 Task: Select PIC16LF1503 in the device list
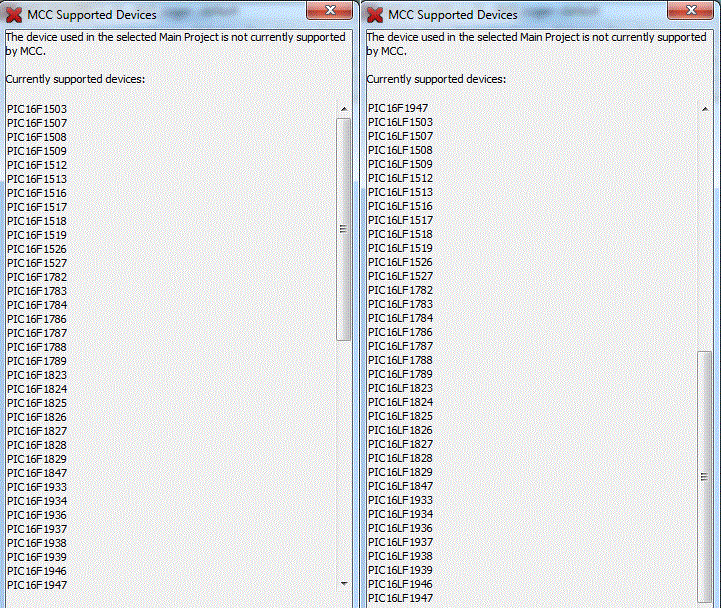(x=401, y=122)
